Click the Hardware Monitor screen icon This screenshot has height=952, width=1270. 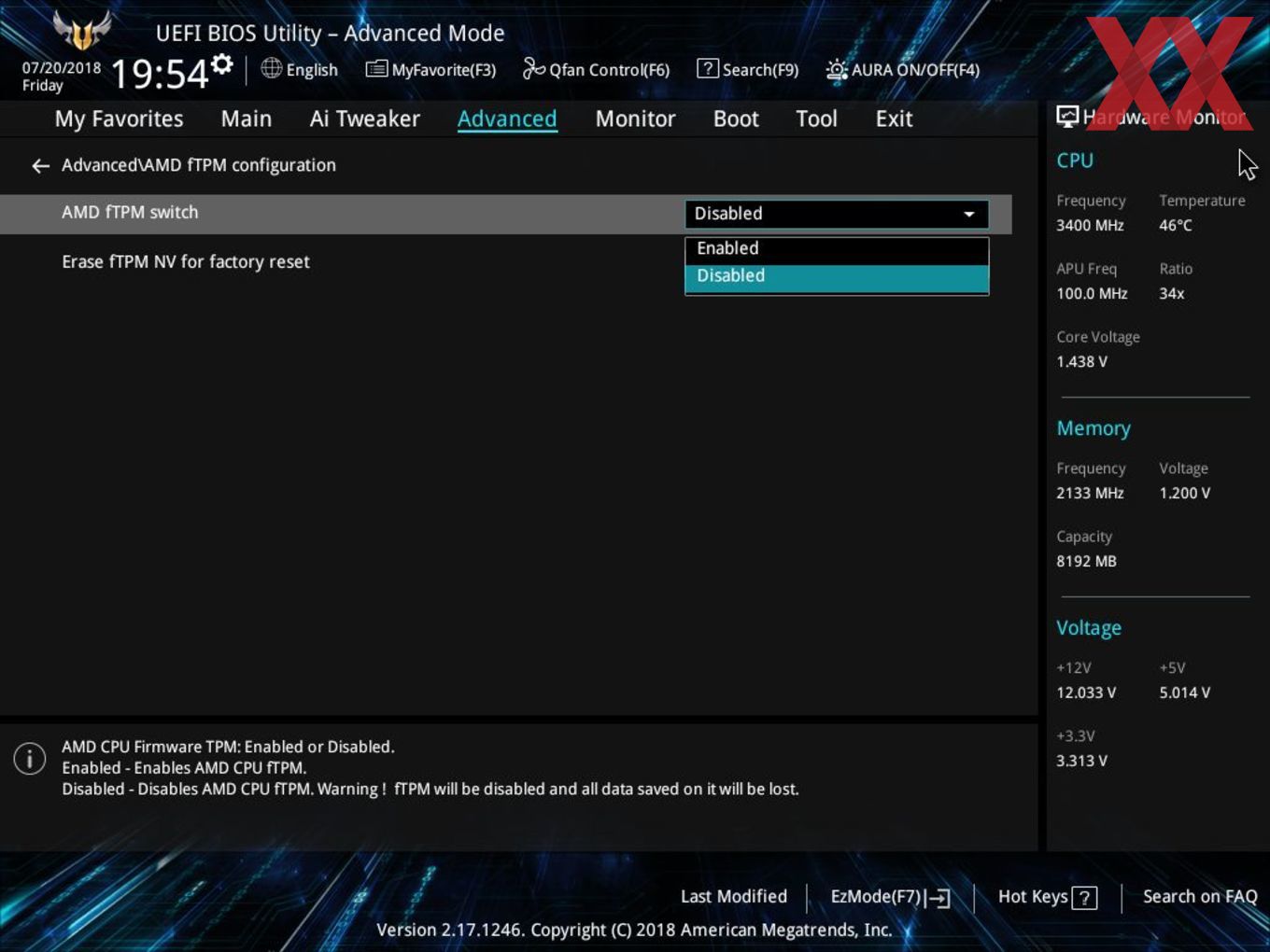1067,117
